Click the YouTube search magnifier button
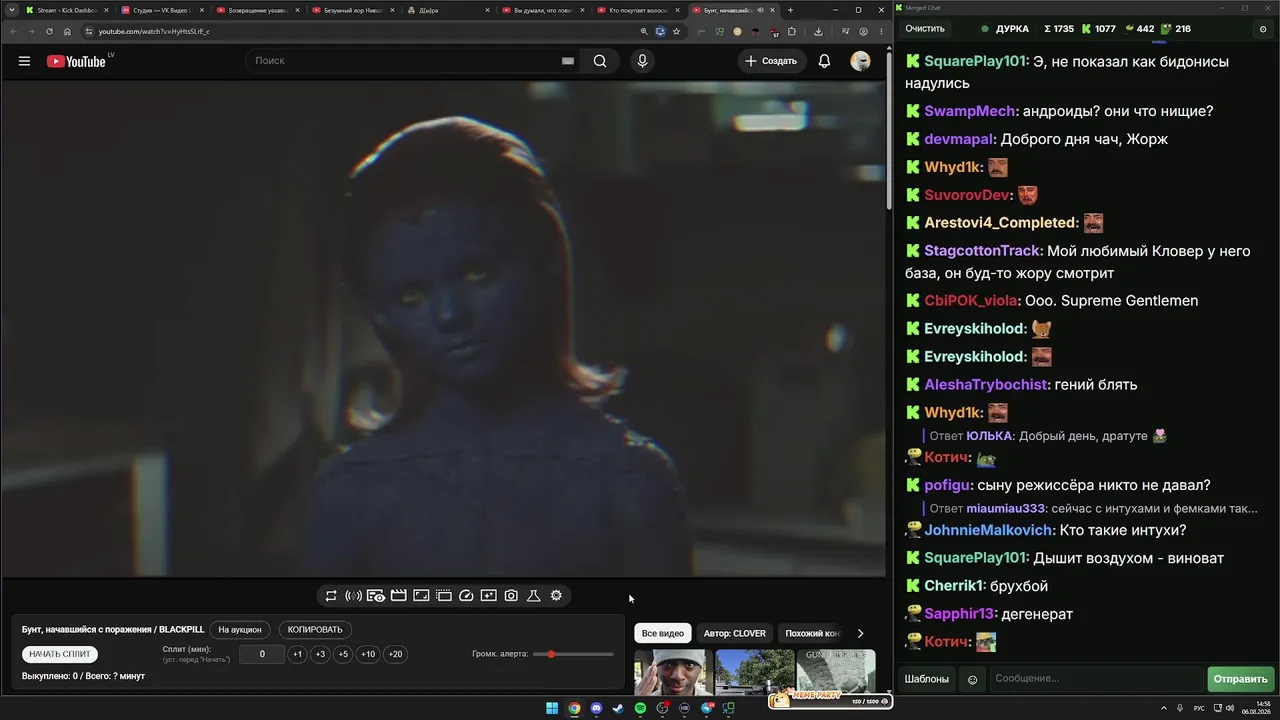 pos(600,61)
